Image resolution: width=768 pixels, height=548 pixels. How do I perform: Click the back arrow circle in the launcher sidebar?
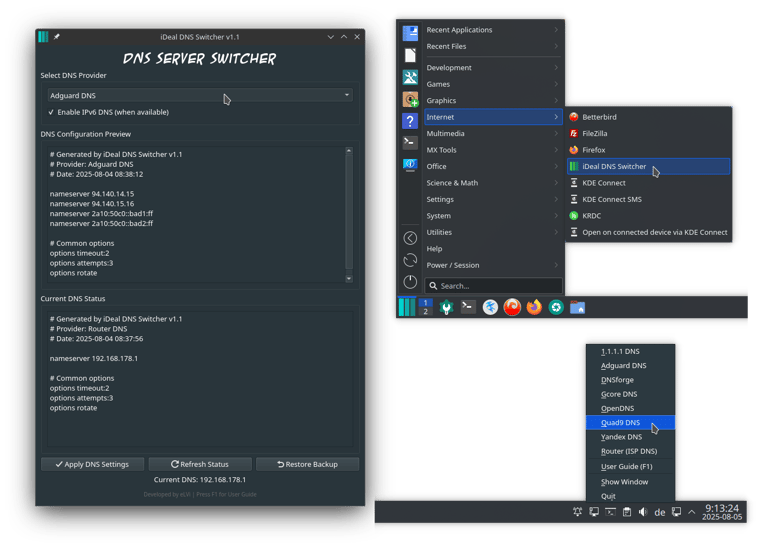coord(410,238)
